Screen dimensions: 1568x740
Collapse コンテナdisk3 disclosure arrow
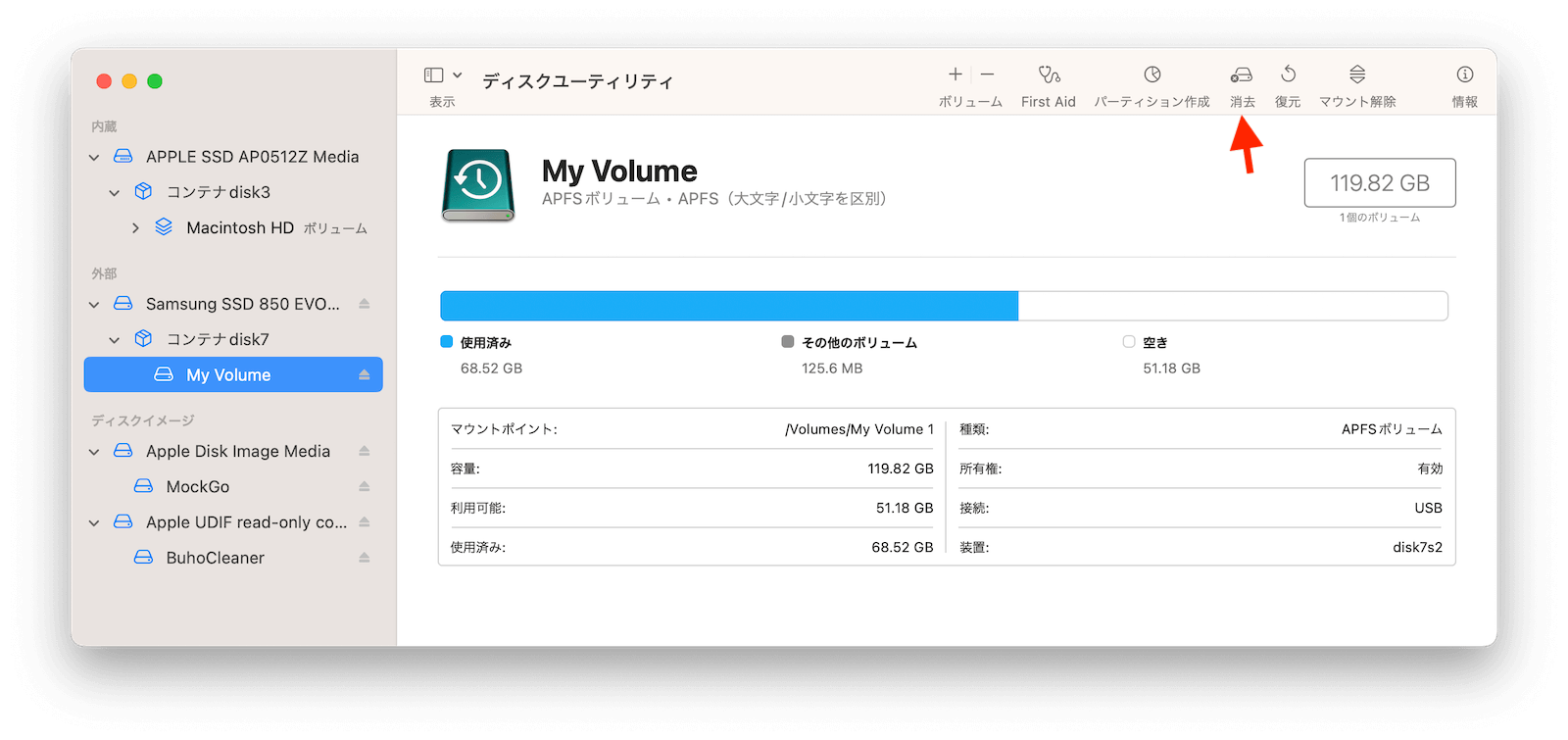point(115,193)
